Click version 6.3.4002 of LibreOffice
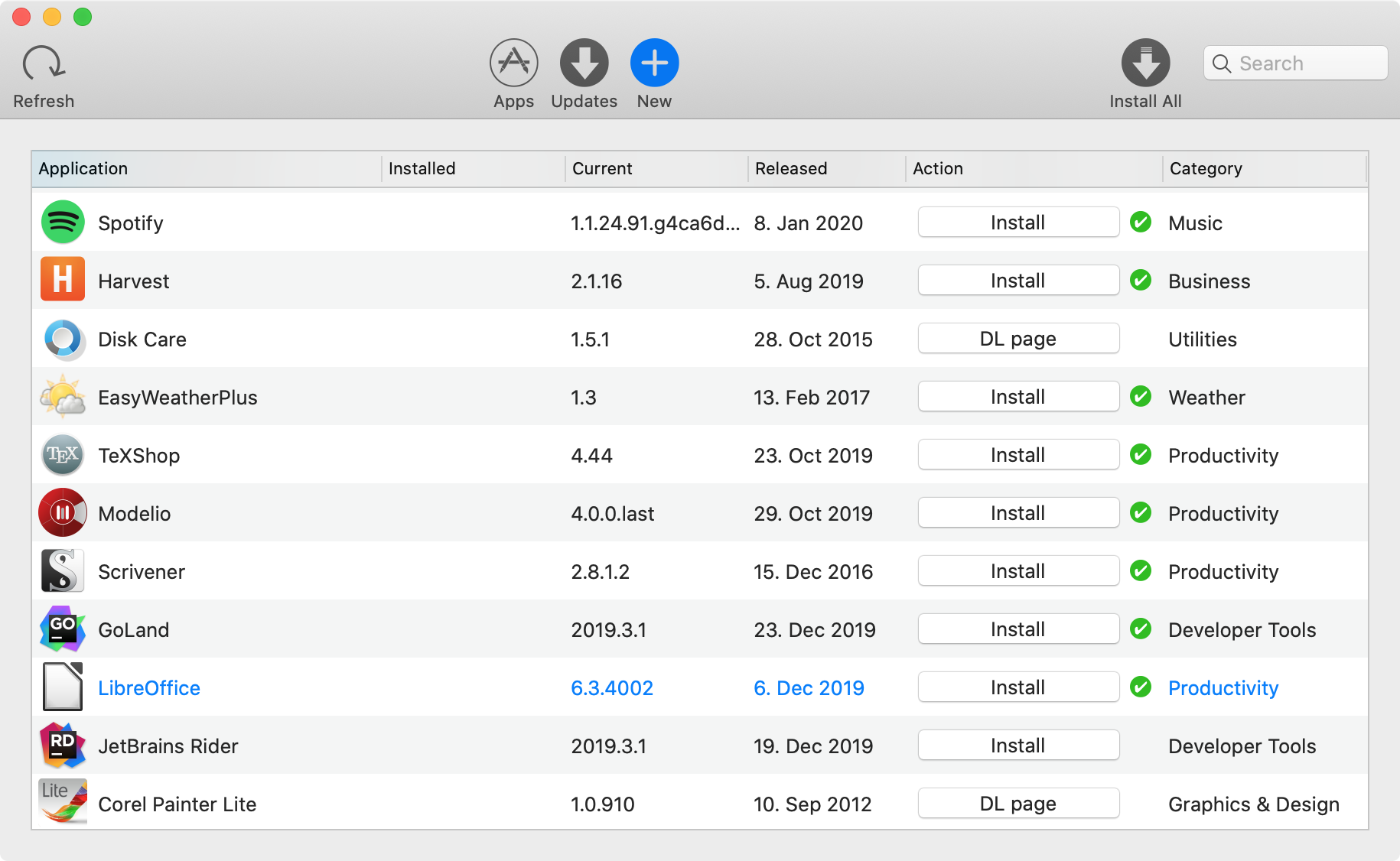 point(612,688)
